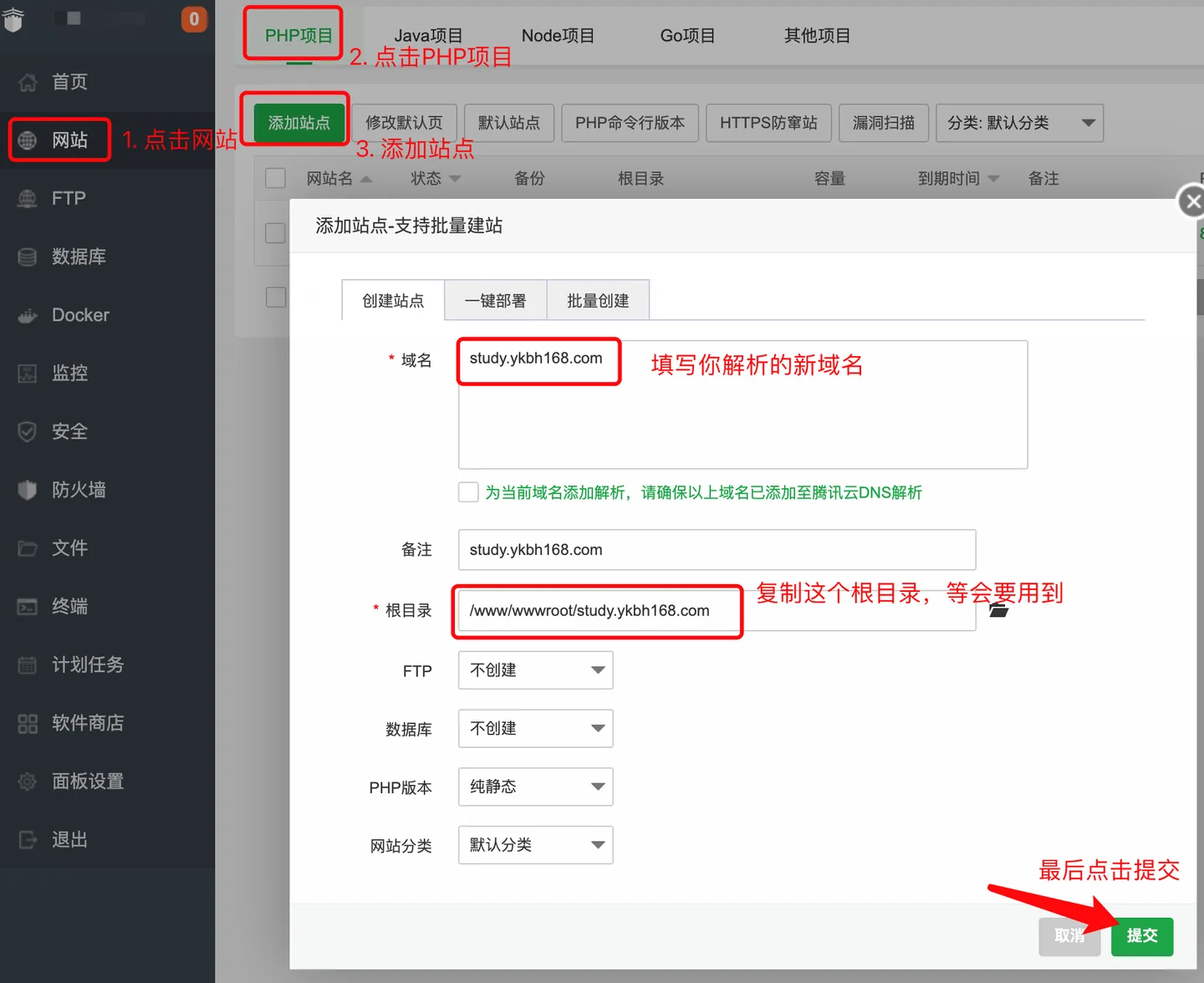Viewport: 1204px width, 983px height.
Task: Open the Docker whale icon
Action: (28, 315)
